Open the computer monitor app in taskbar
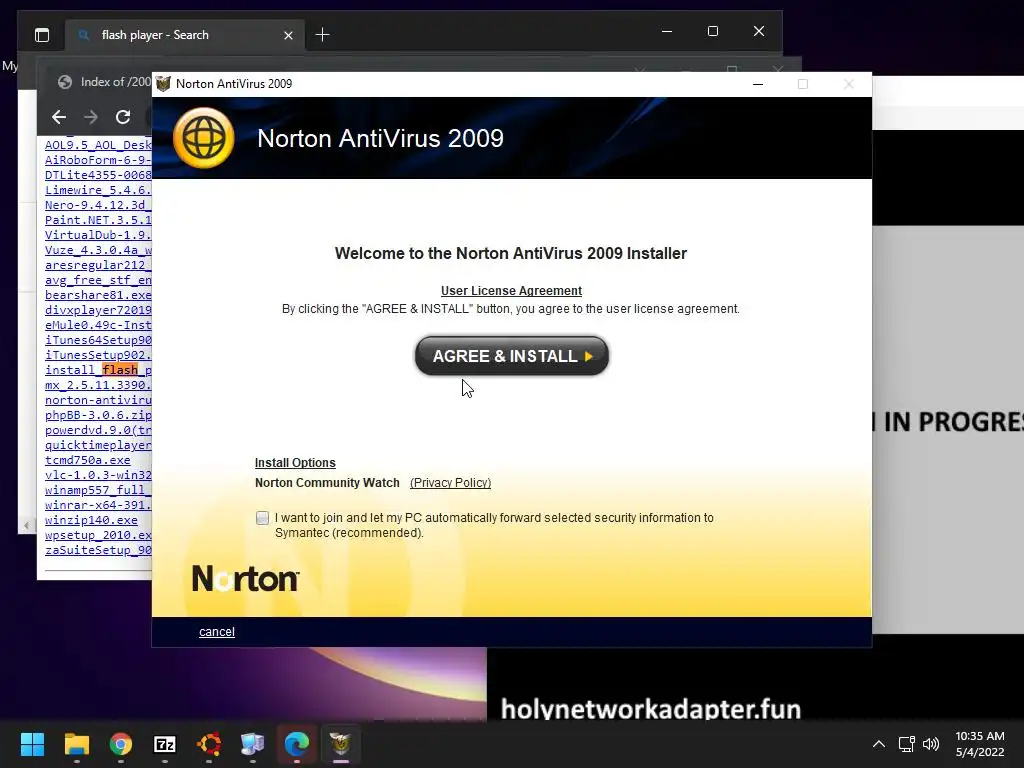This screenshot has width=1024, height=768. point(253,744)
